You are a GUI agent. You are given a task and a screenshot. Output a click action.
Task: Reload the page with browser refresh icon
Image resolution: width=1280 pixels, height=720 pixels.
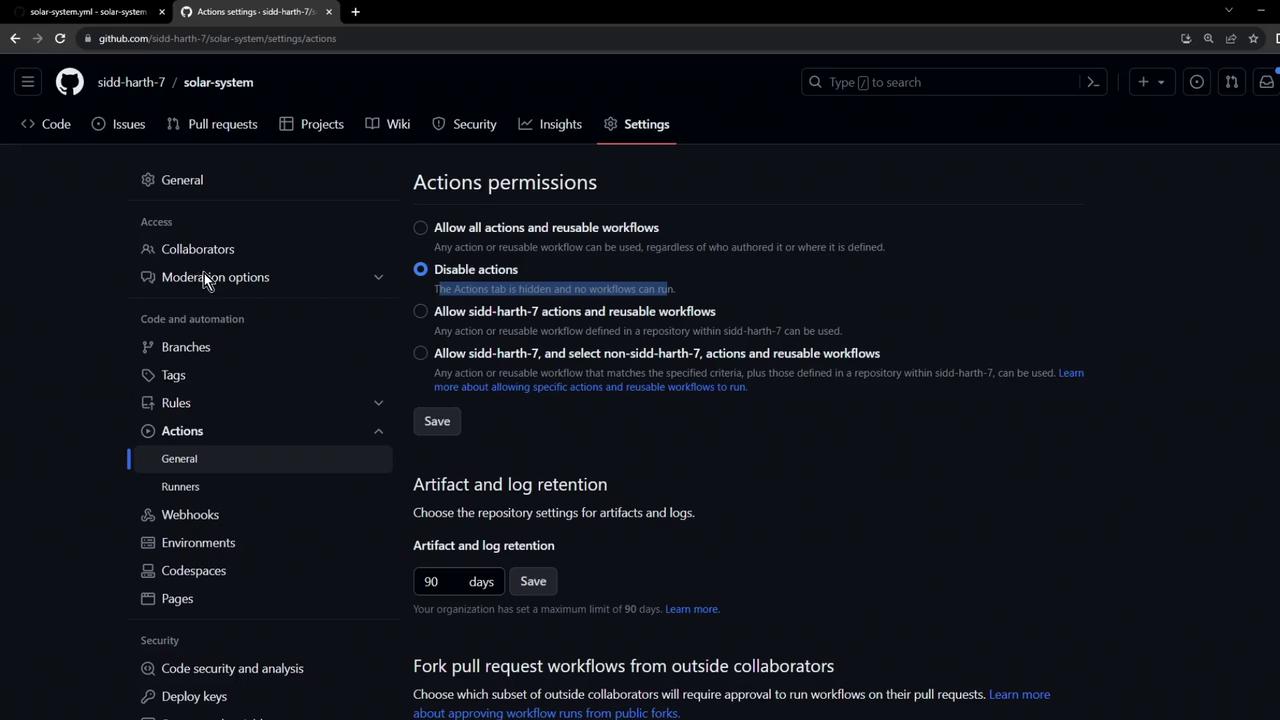point(60,38)
